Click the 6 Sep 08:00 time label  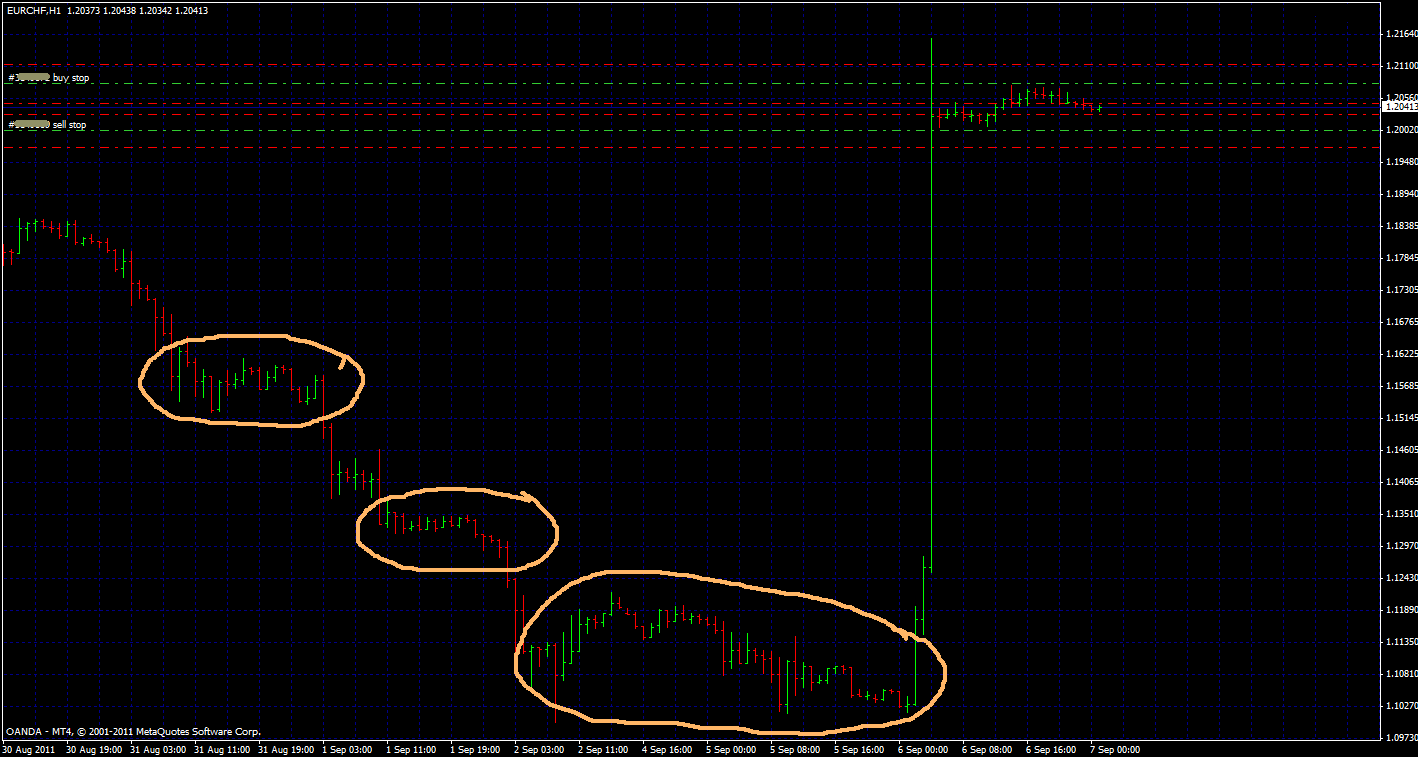[988, 749]
